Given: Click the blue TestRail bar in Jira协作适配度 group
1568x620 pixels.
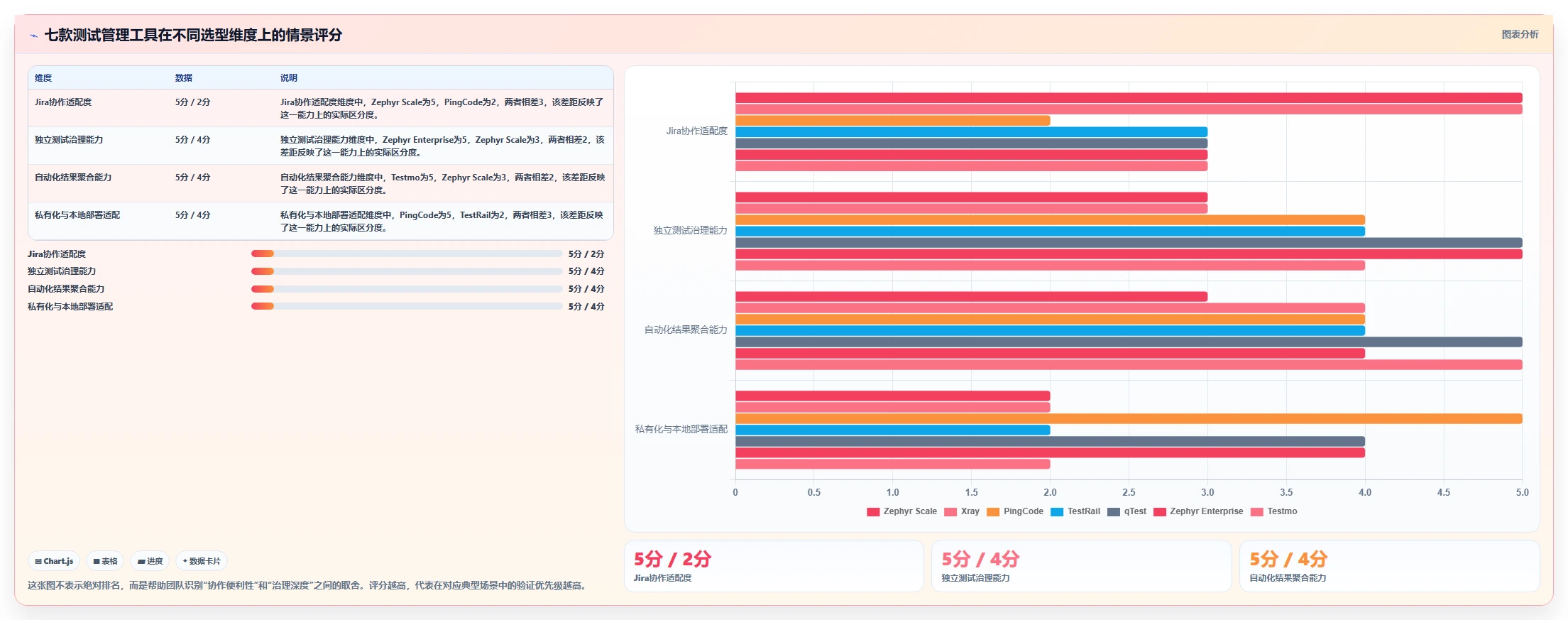Looking at the screenshot, I should 972,132.
